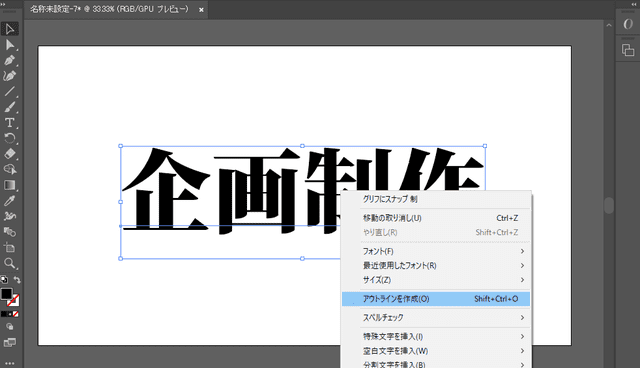Viewport: 640px width, 368px height.
Task: Set paint to None with red-slash button
Action: [x=16, y=314]
